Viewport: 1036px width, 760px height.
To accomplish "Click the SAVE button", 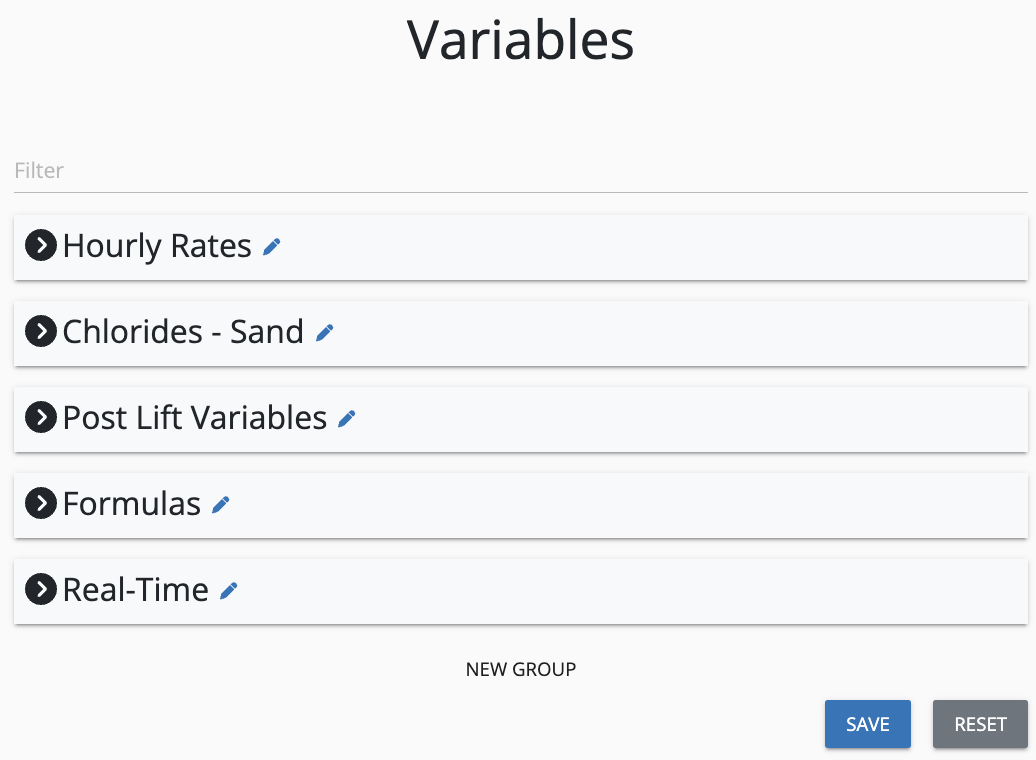I will [x=867, y=724].
